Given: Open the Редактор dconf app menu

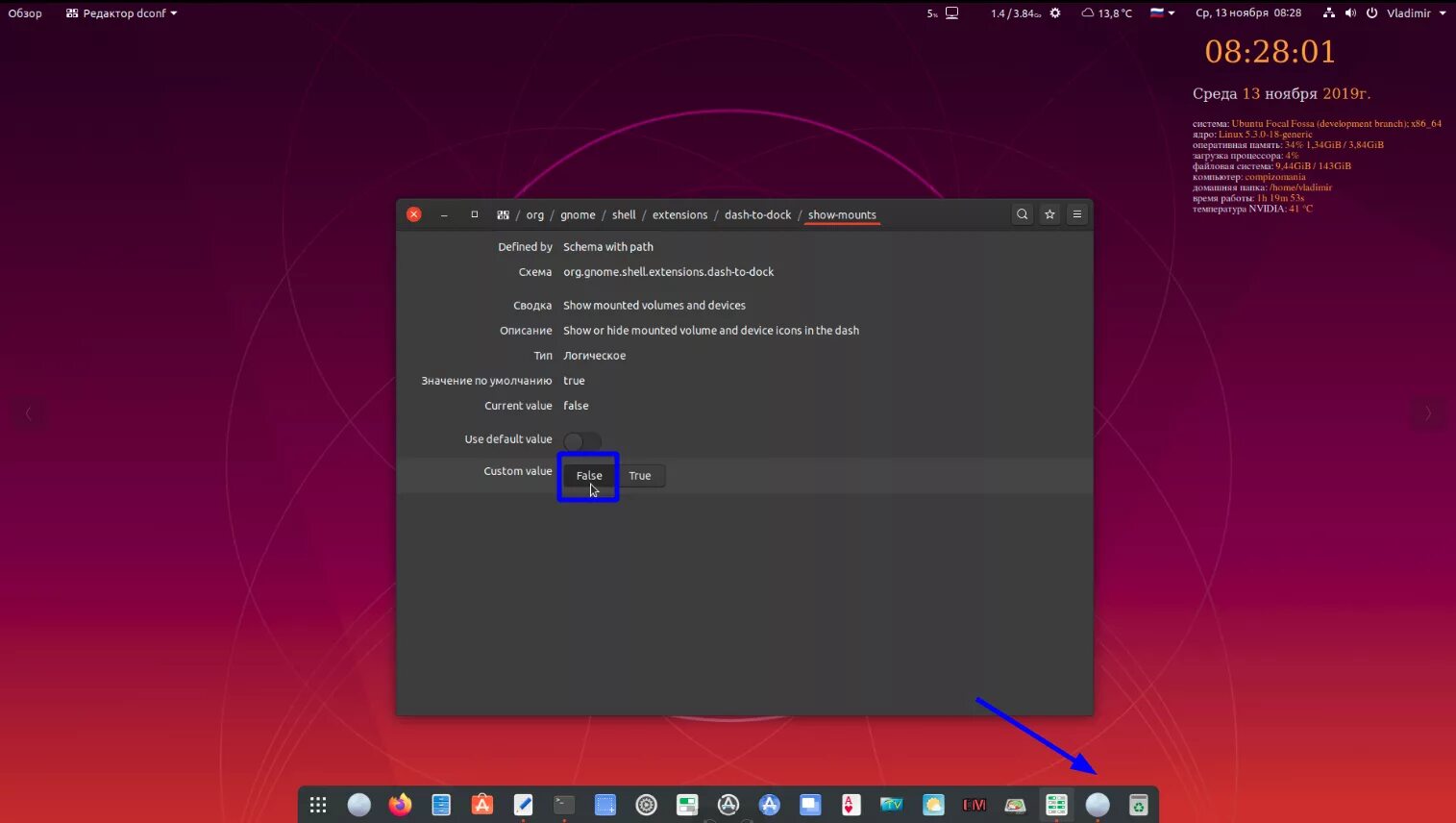Looking at the screenshot, I should click(121, 13).
